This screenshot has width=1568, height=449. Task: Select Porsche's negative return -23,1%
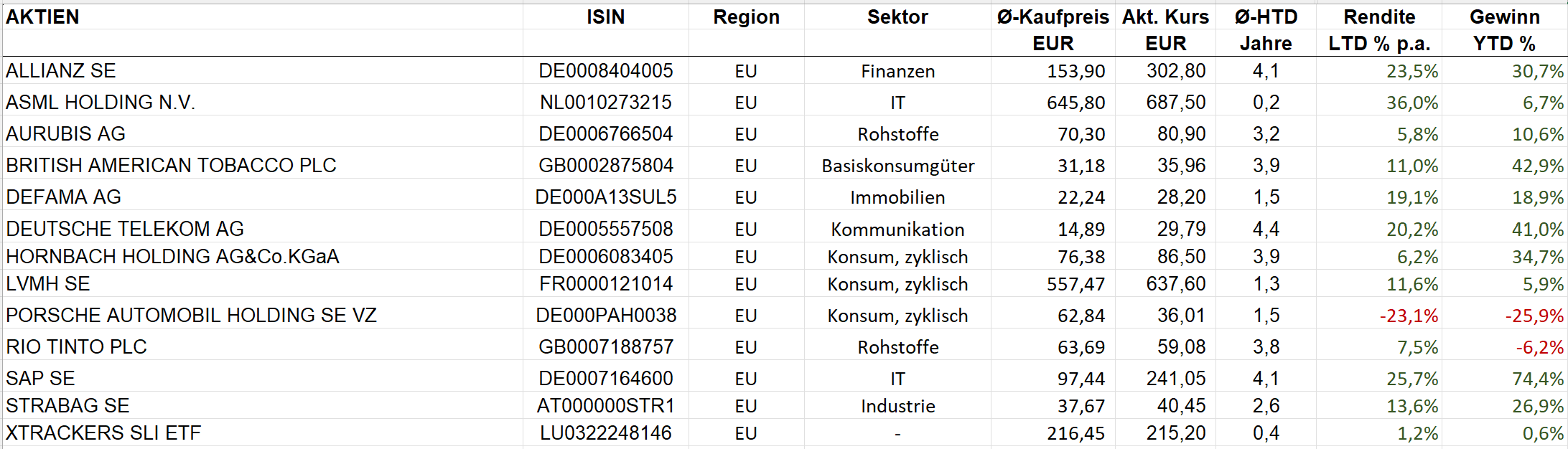pos(1409,316)
